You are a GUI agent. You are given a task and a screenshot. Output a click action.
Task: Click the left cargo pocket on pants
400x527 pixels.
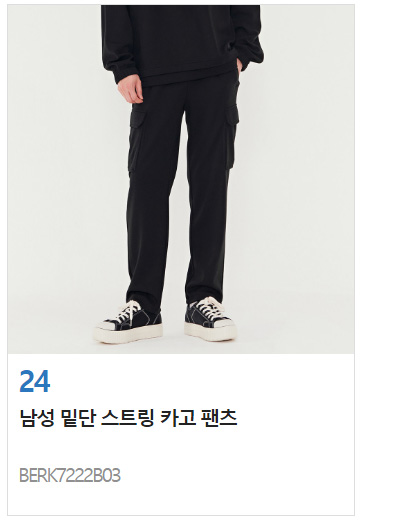coord(137,139)
